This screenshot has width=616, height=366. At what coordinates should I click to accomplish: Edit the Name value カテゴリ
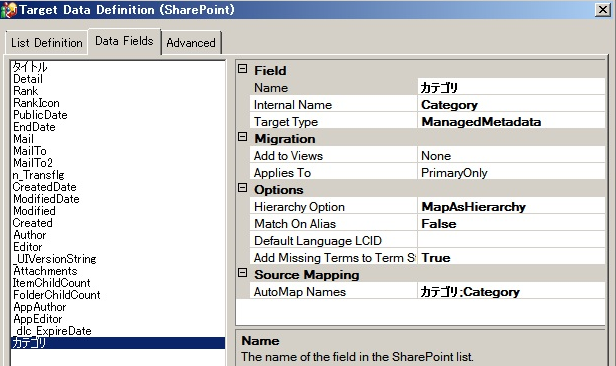(511, 88)
